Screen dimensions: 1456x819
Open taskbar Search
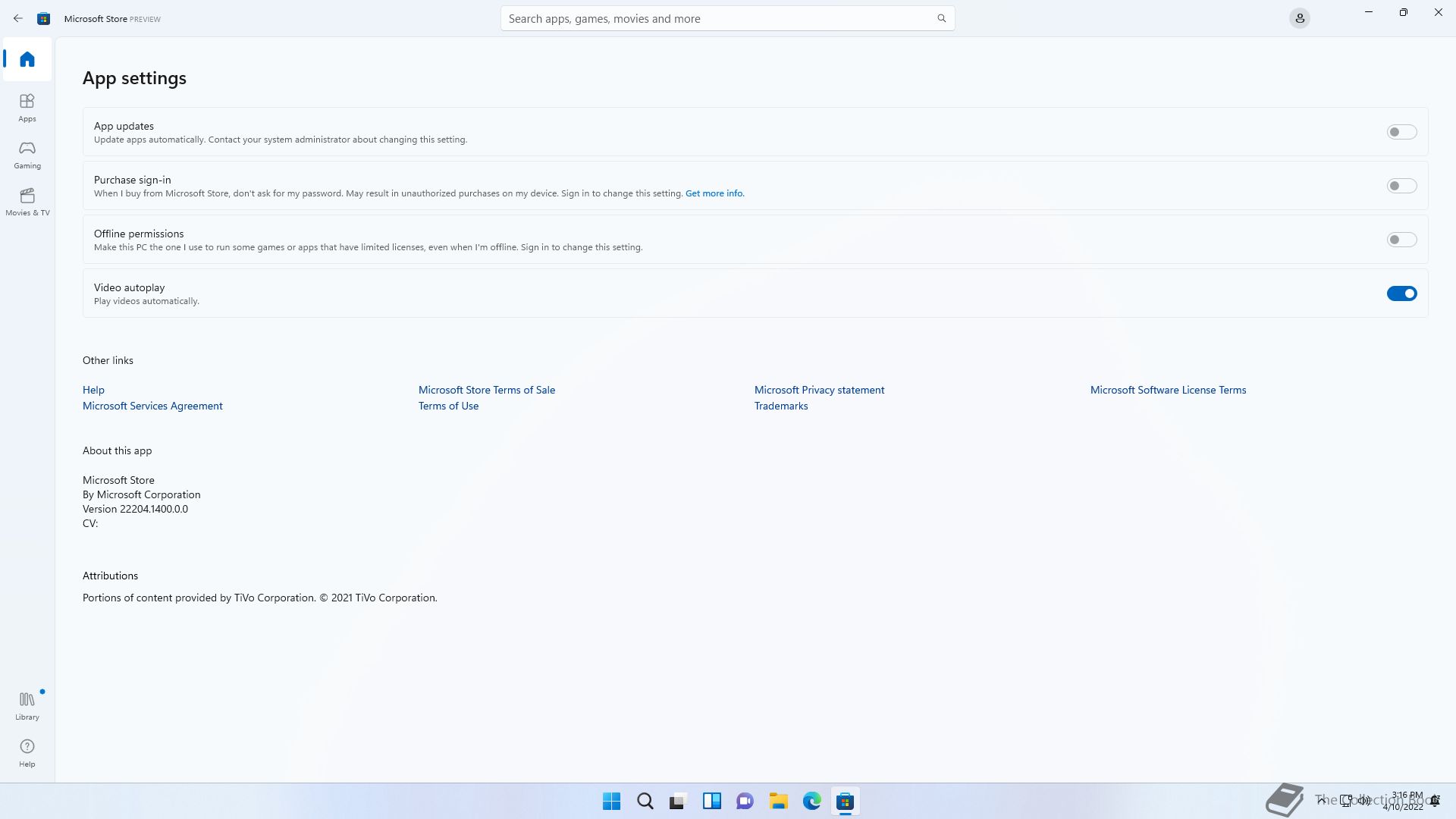[x=645, y=801]
